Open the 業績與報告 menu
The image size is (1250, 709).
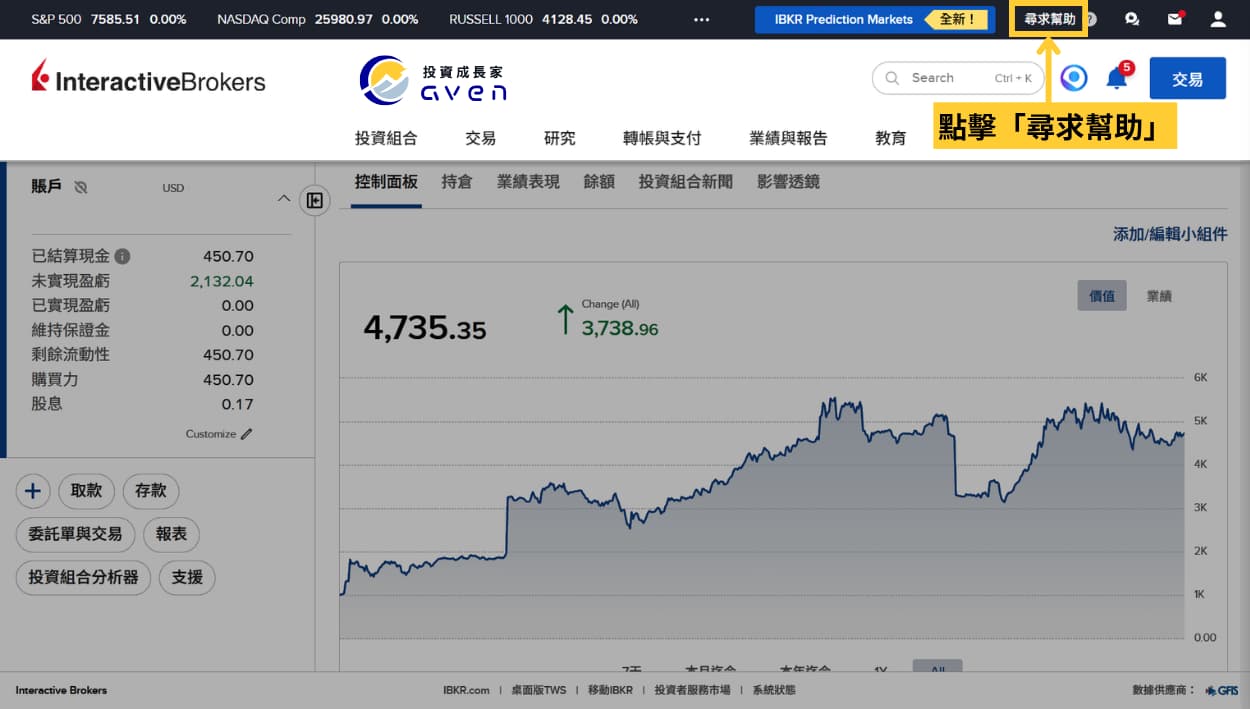click(x=788, y=138)
